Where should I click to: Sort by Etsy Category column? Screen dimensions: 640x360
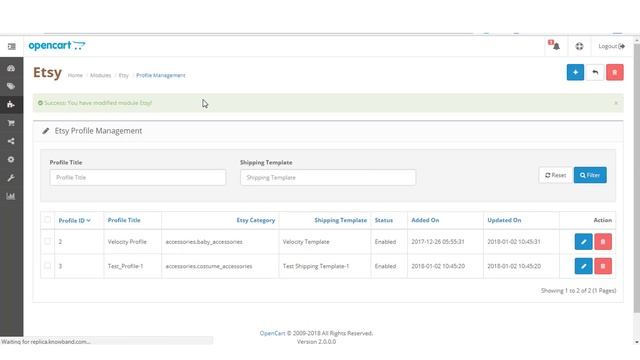coord(256,220)
